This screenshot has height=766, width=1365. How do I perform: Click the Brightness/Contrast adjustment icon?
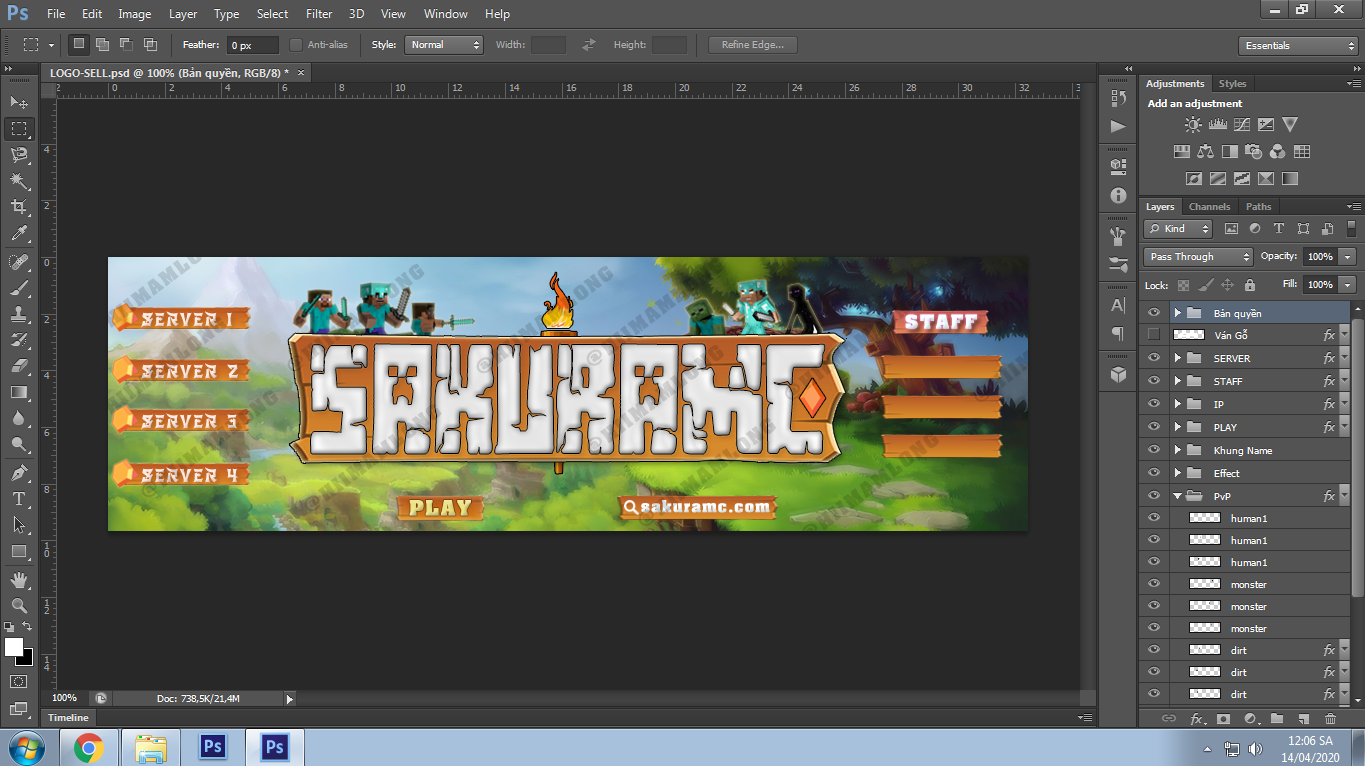point(1193,125)
